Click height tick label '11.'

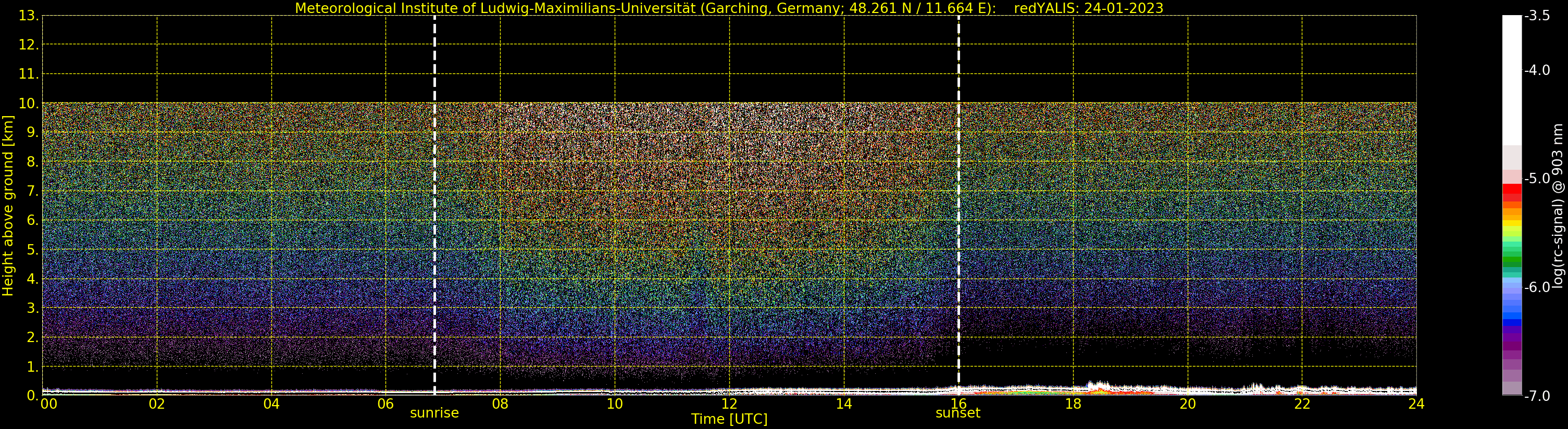29,74
